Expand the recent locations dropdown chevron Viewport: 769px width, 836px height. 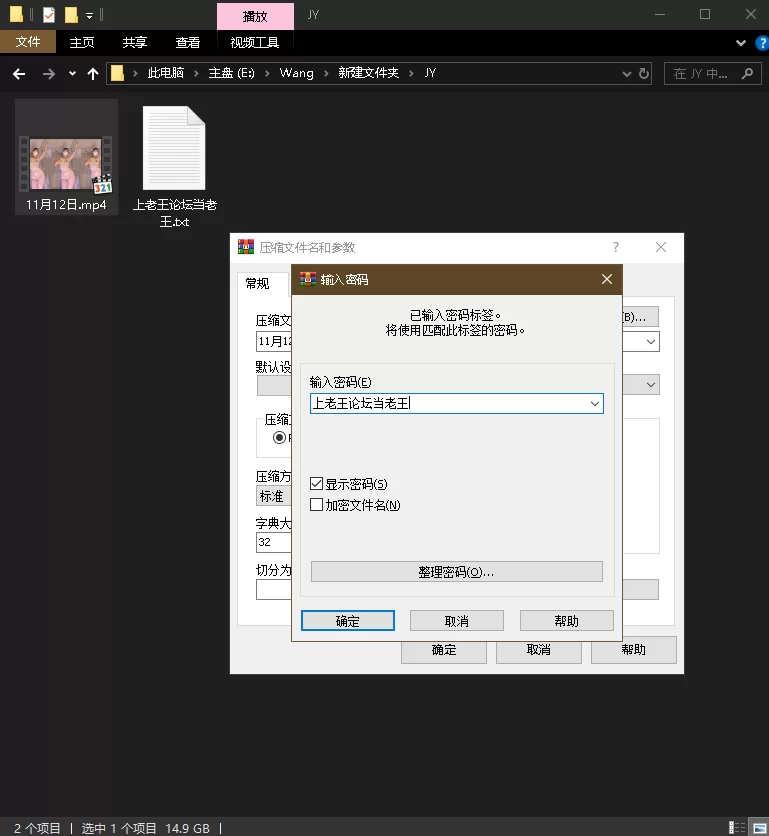click(72, 74)
